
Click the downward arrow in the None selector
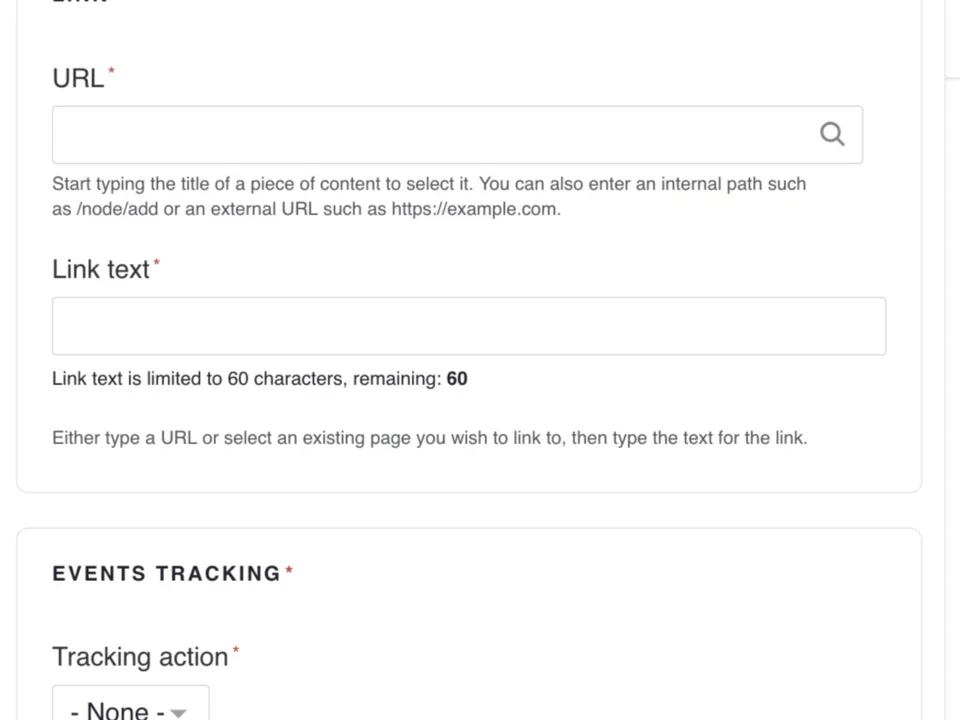(178, 711)
